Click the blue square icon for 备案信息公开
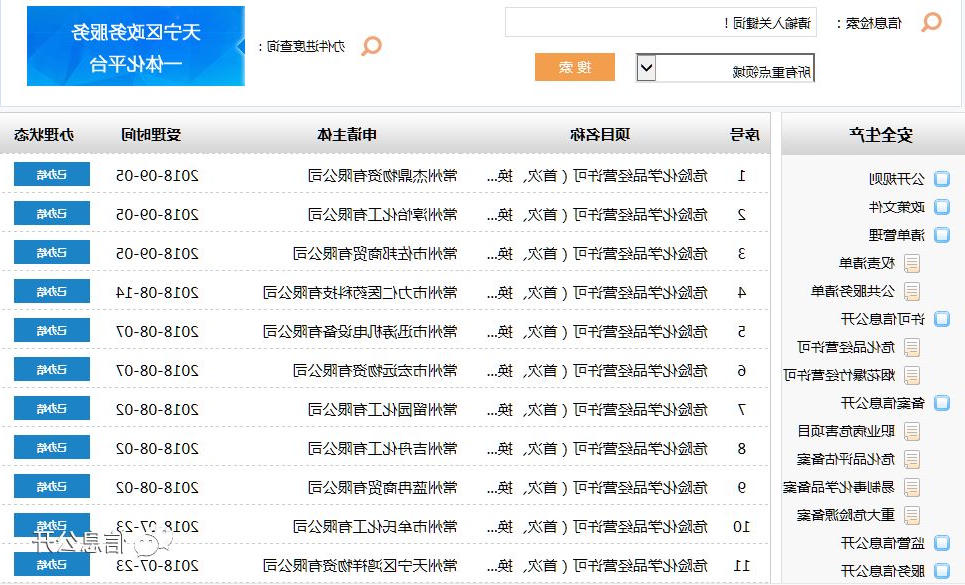Image resolution: width=965 pixels, height=585 pixels. point(942,403)
